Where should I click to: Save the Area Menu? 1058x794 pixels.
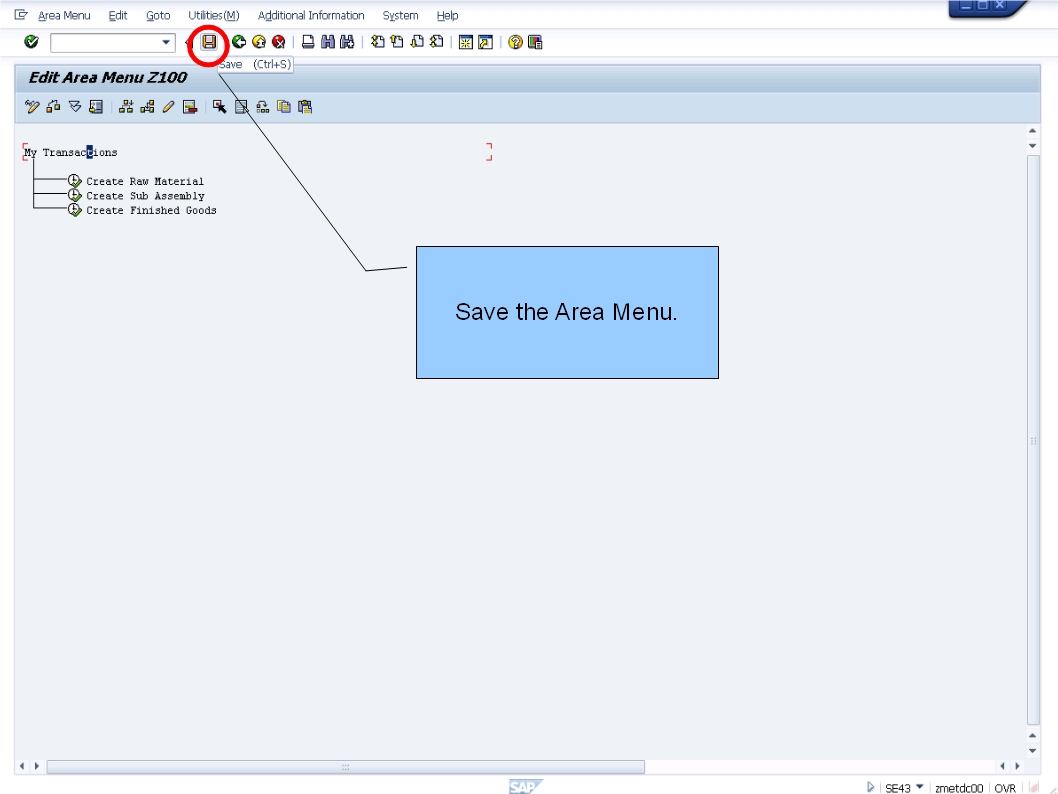(210, 42)
